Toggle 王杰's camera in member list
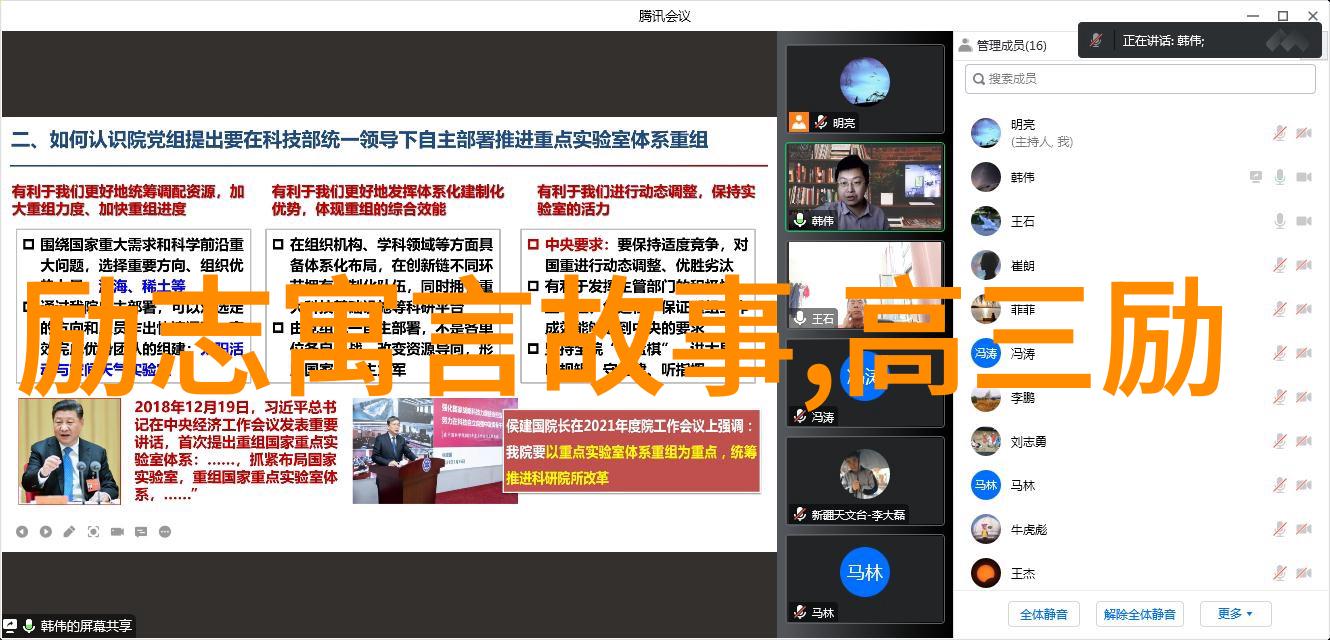The image size is (1330, 640). coord(1304,573)
